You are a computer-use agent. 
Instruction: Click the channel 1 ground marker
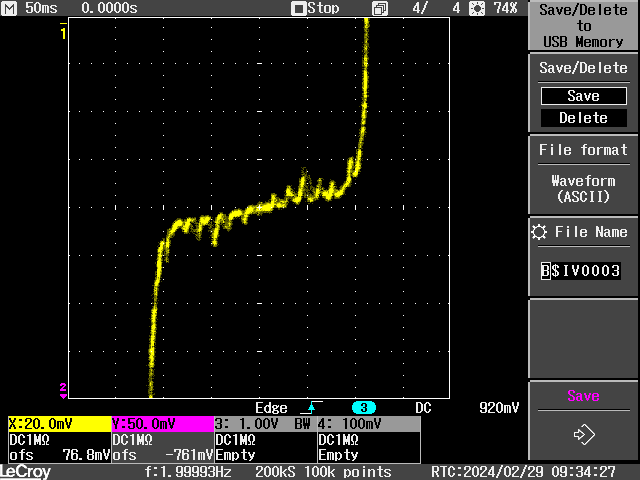pos(63,31)
